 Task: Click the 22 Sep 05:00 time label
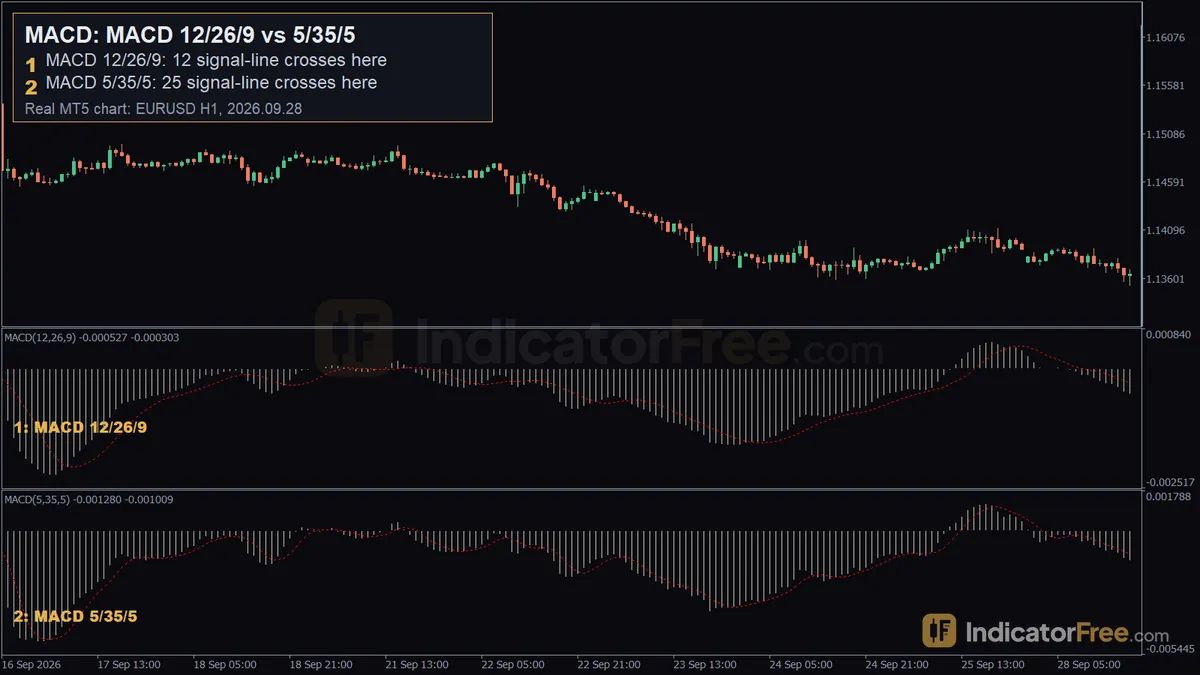coord(513,665)
